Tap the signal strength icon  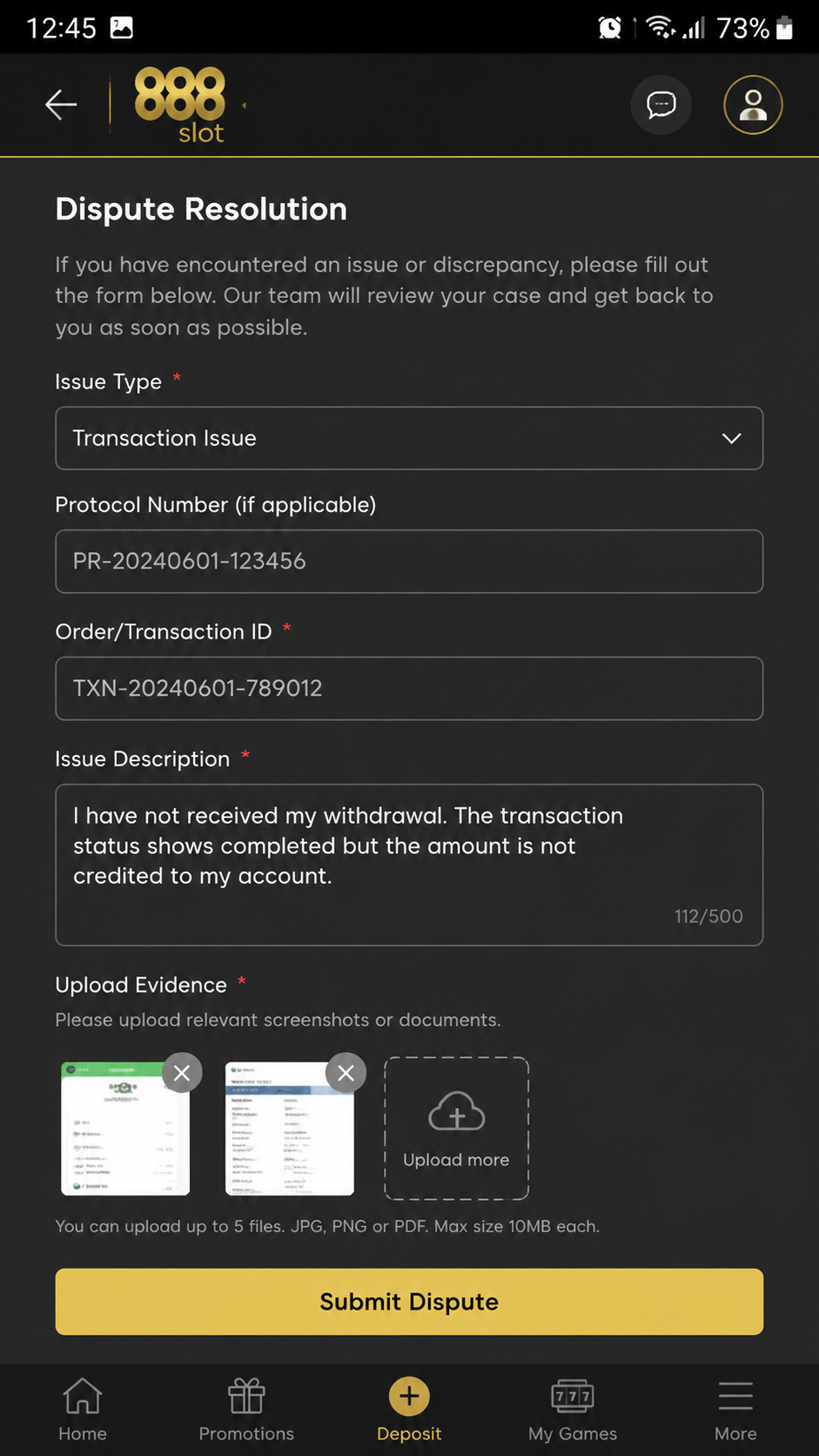[x=694, y=28]
